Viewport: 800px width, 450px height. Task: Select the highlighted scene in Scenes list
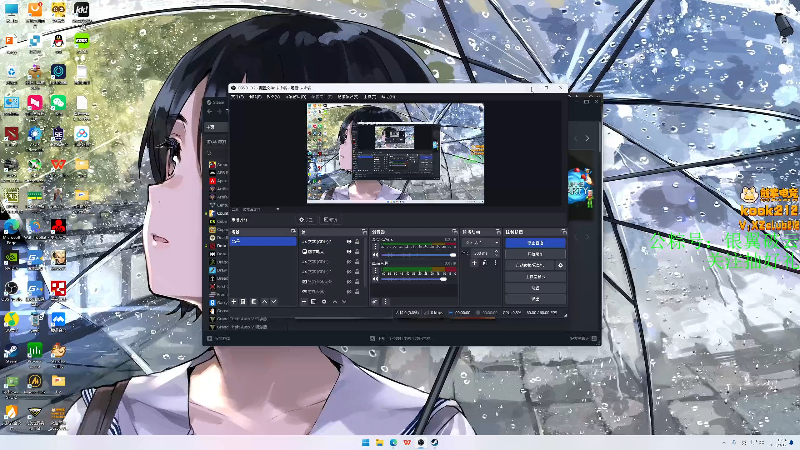pyautogui.click(x=263, y=241)
